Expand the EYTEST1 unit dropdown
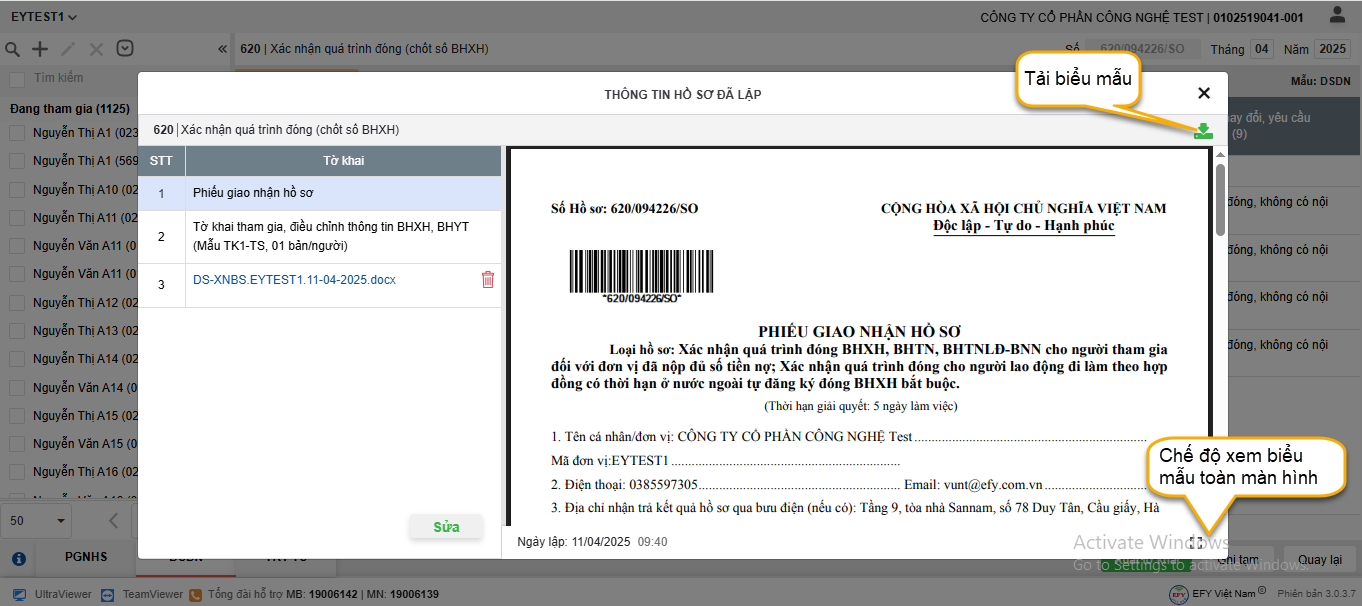 click(x=44, y=17)
